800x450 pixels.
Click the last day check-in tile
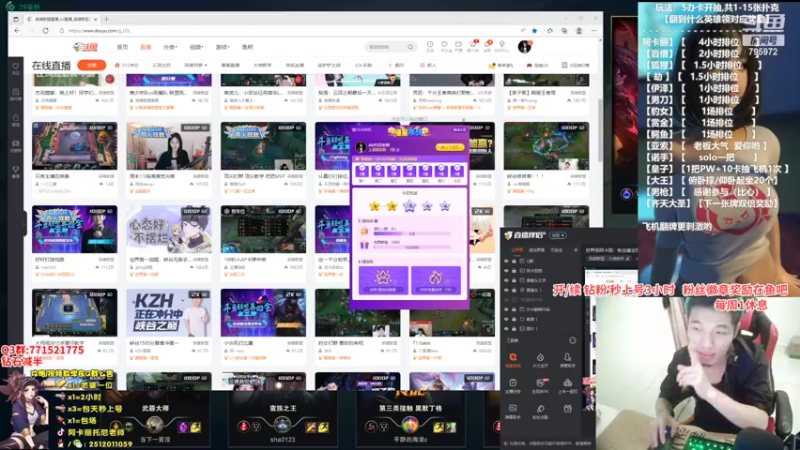457,171
